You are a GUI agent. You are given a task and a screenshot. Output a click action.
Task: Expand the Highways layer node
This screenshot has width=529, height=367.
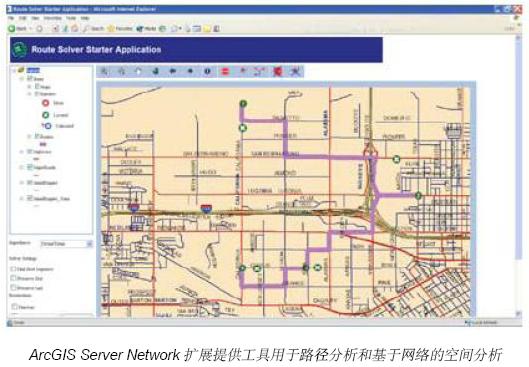tap(22, 152)
